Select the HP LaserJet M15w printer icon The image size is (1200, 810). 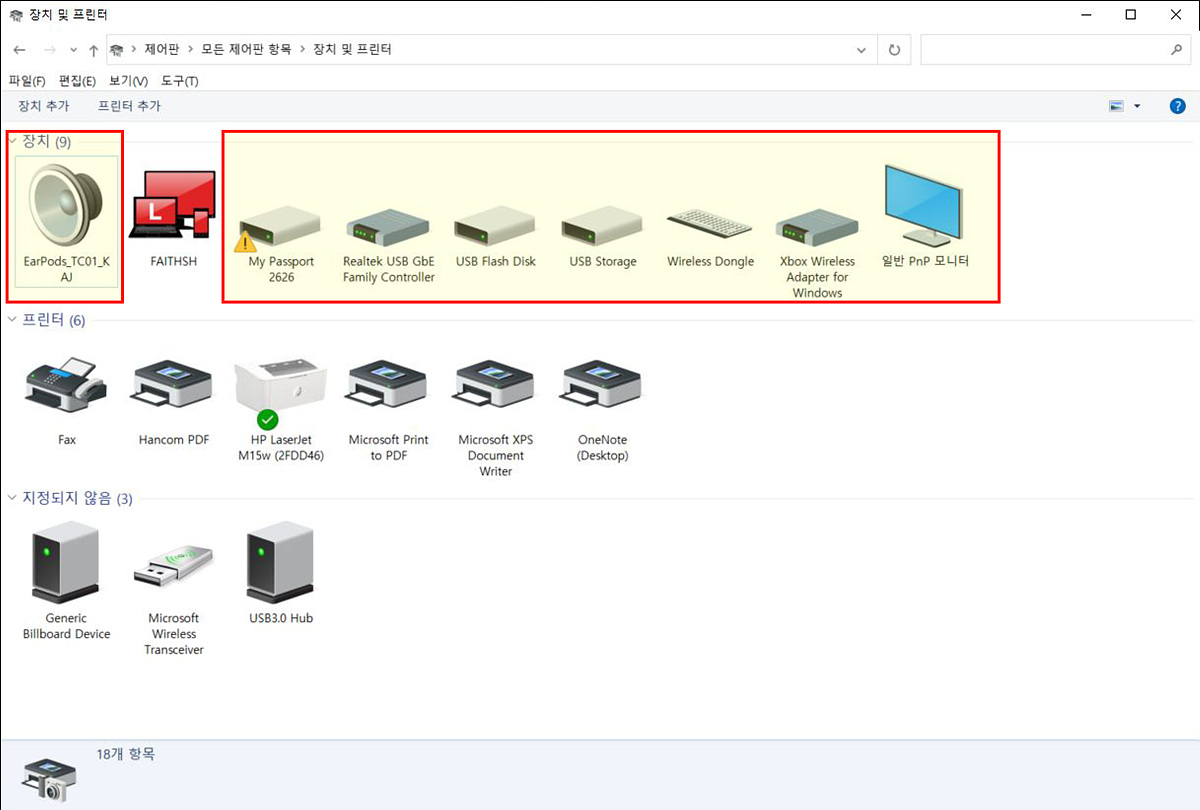coord(281,393)
